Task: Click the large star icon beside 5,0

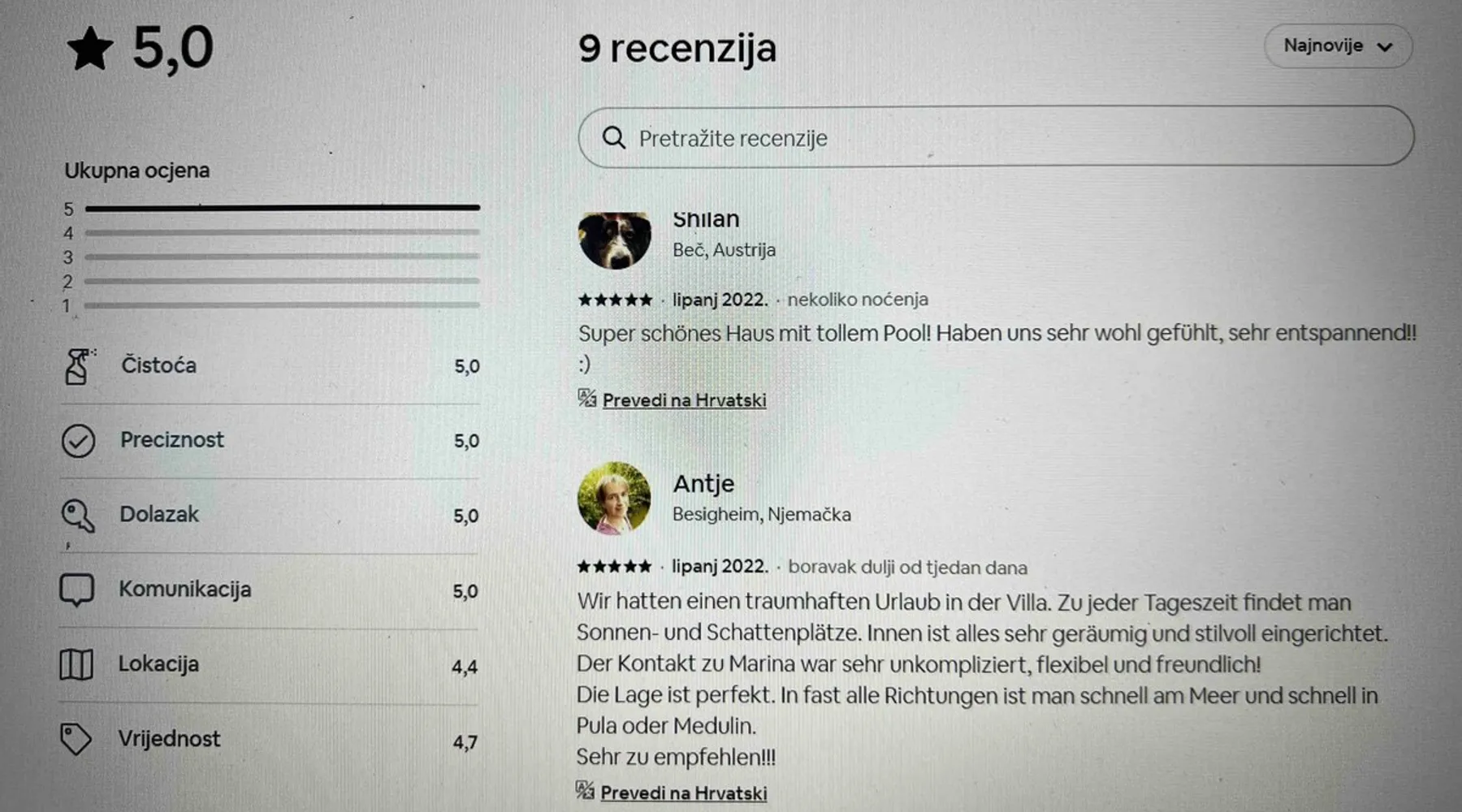Action: pos(89,49)
